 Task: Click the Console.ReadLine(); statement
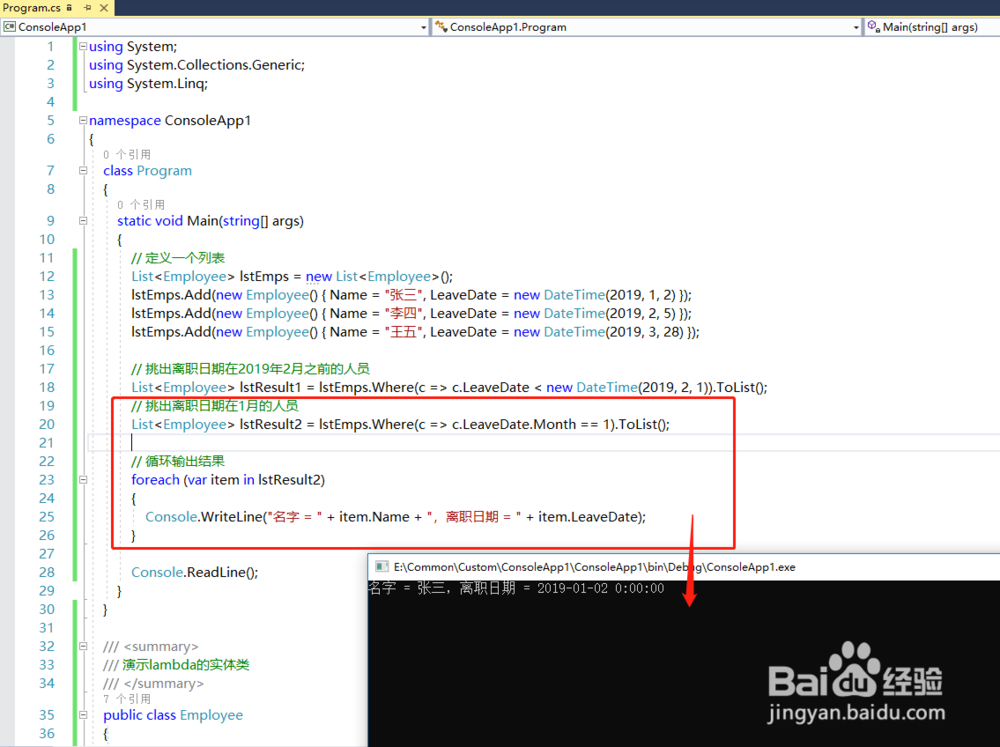coord(195,572)
